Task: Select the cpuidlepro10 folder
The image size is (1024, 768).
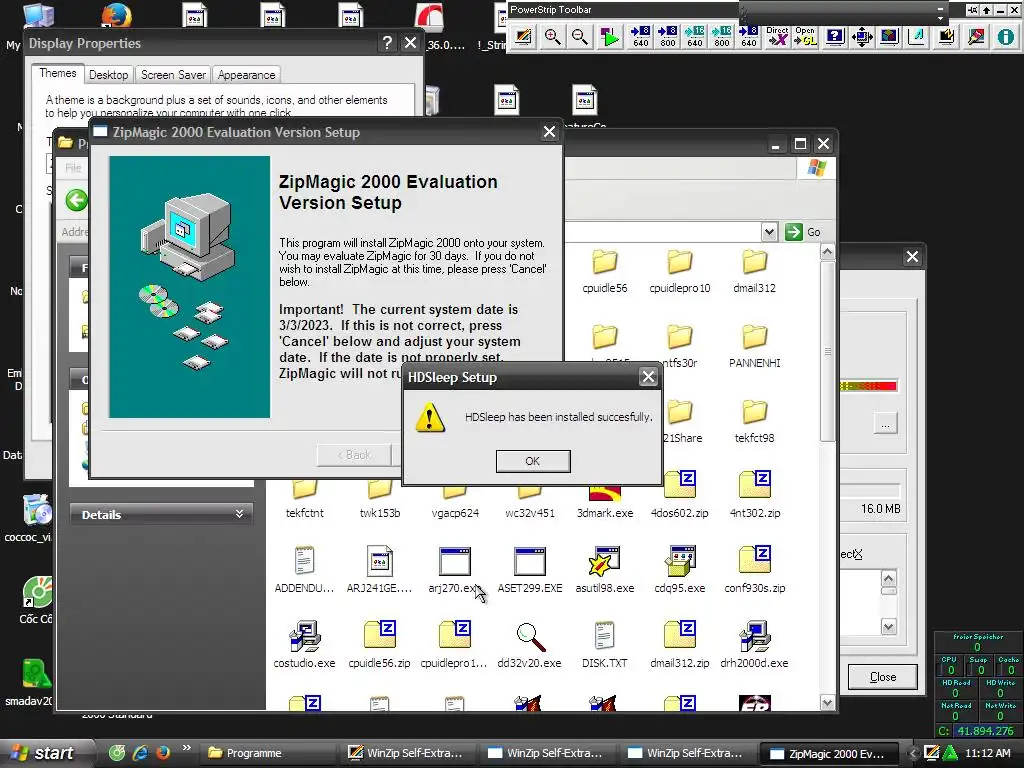Action: [680, 272]
